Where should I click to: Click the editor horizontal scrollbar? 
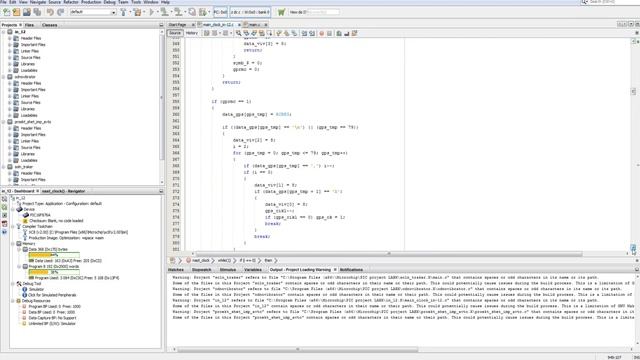389,253
